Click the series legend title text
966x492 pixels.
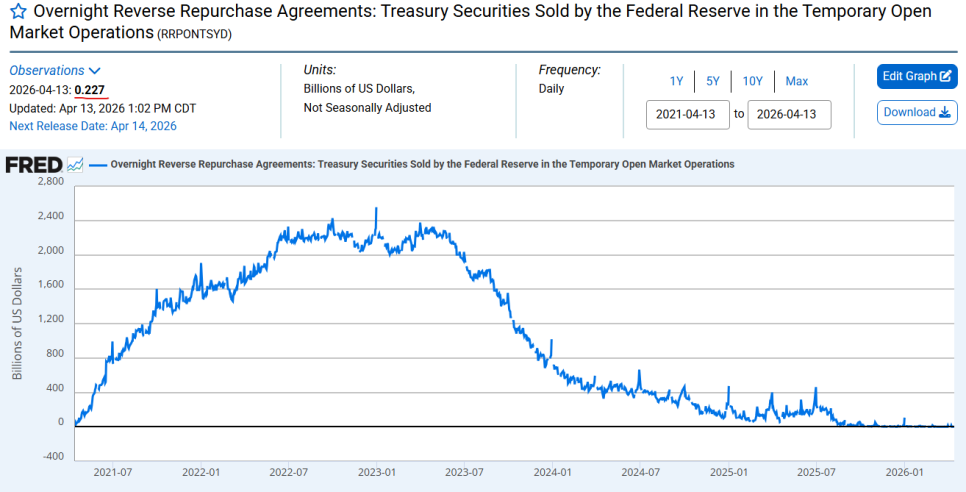pyautogui.click(x=423, y=164)
